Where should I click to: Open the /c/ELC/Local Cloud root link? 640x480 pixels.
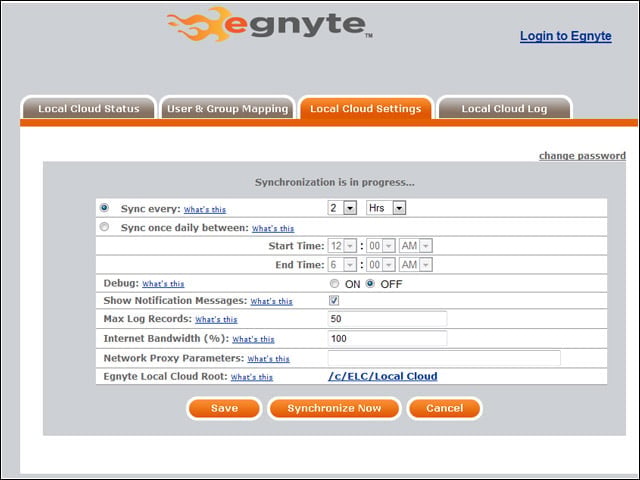pyautogui.click(x=383, y=376)
